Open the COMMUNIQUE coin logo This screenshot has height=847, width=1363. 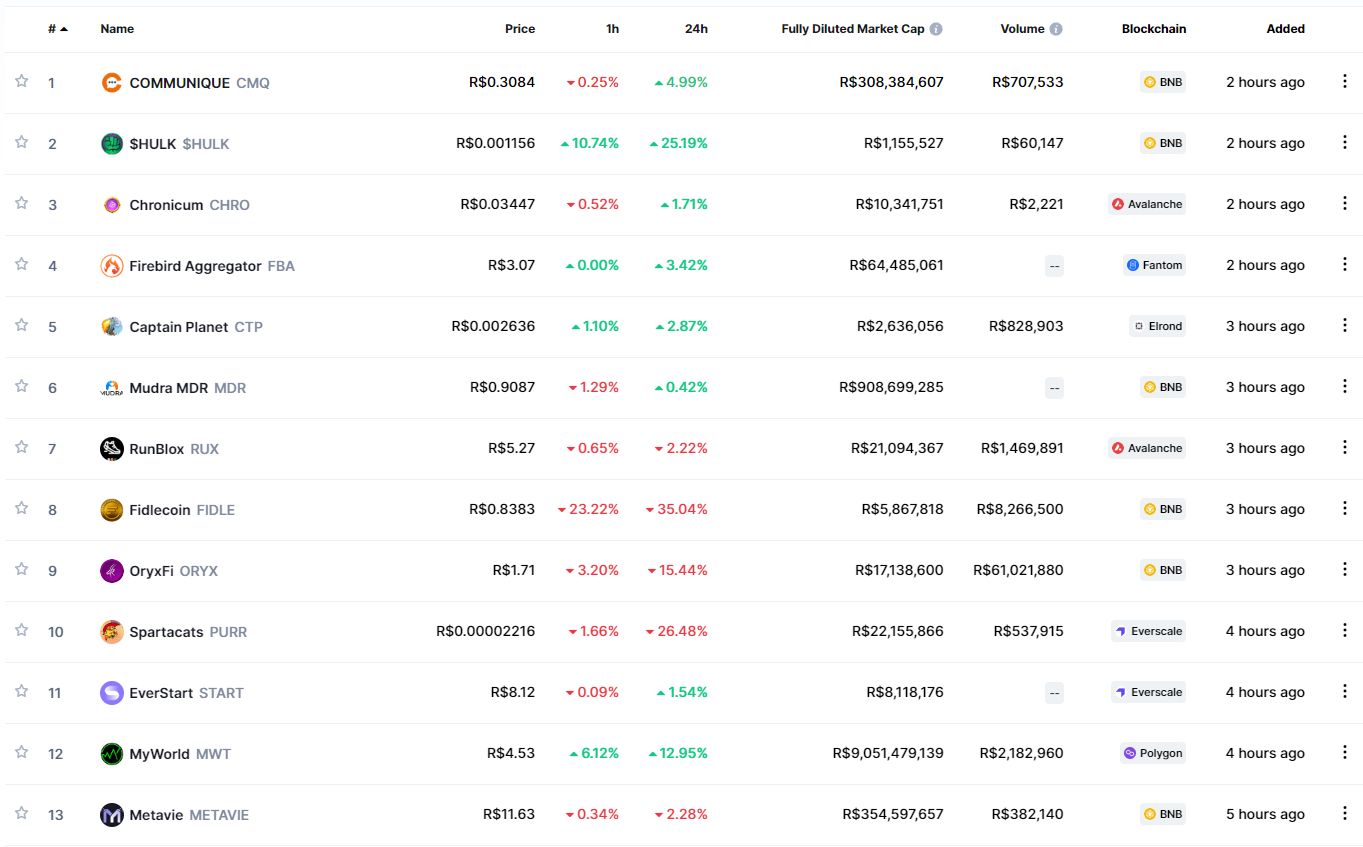tap(112, 82)
